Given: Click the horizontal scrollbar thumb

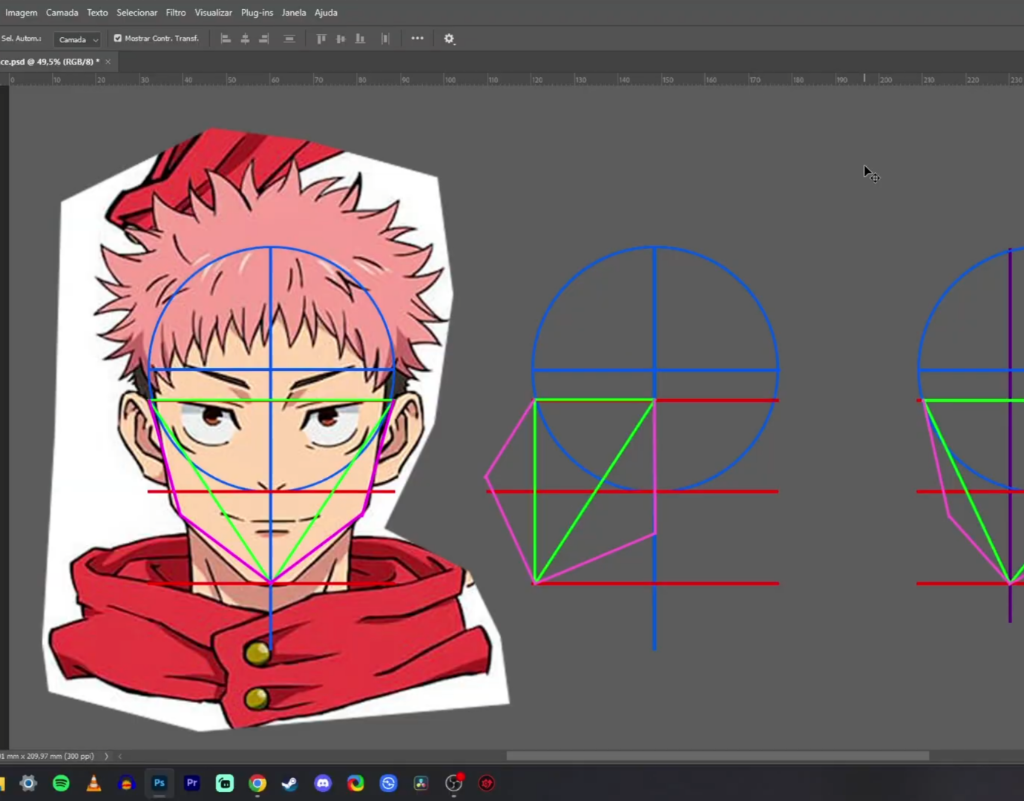Looking at the screenshot, I should coord(718,756).
